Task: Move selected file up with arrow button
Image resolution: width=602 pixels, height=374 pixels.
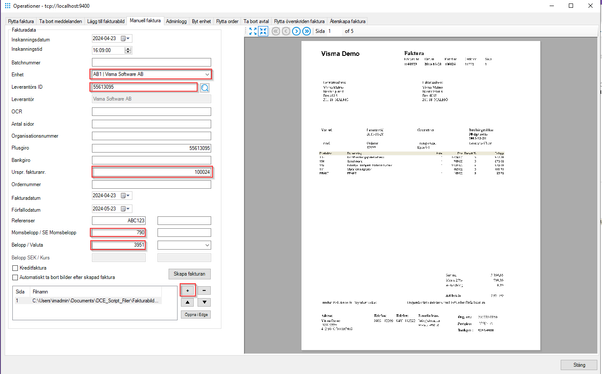Action: tap(187, 302)
